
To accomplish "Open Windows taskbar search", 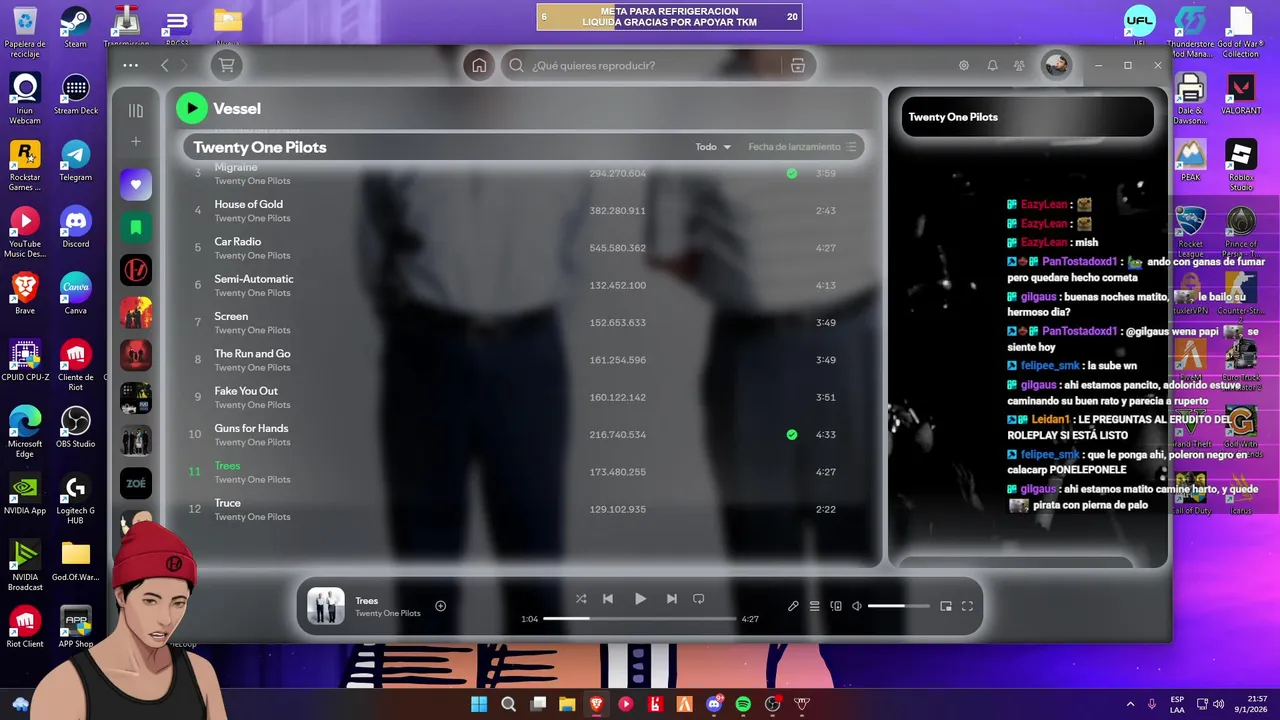I will pos(508,704).
